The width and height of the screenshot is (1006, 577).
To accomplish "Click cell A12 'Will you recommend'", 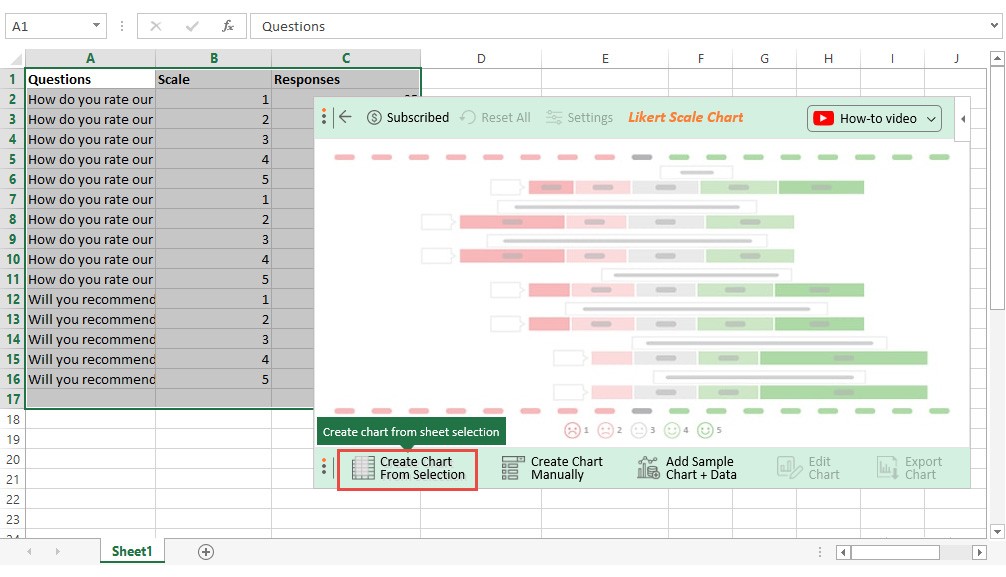I will (x=90, y=300).
